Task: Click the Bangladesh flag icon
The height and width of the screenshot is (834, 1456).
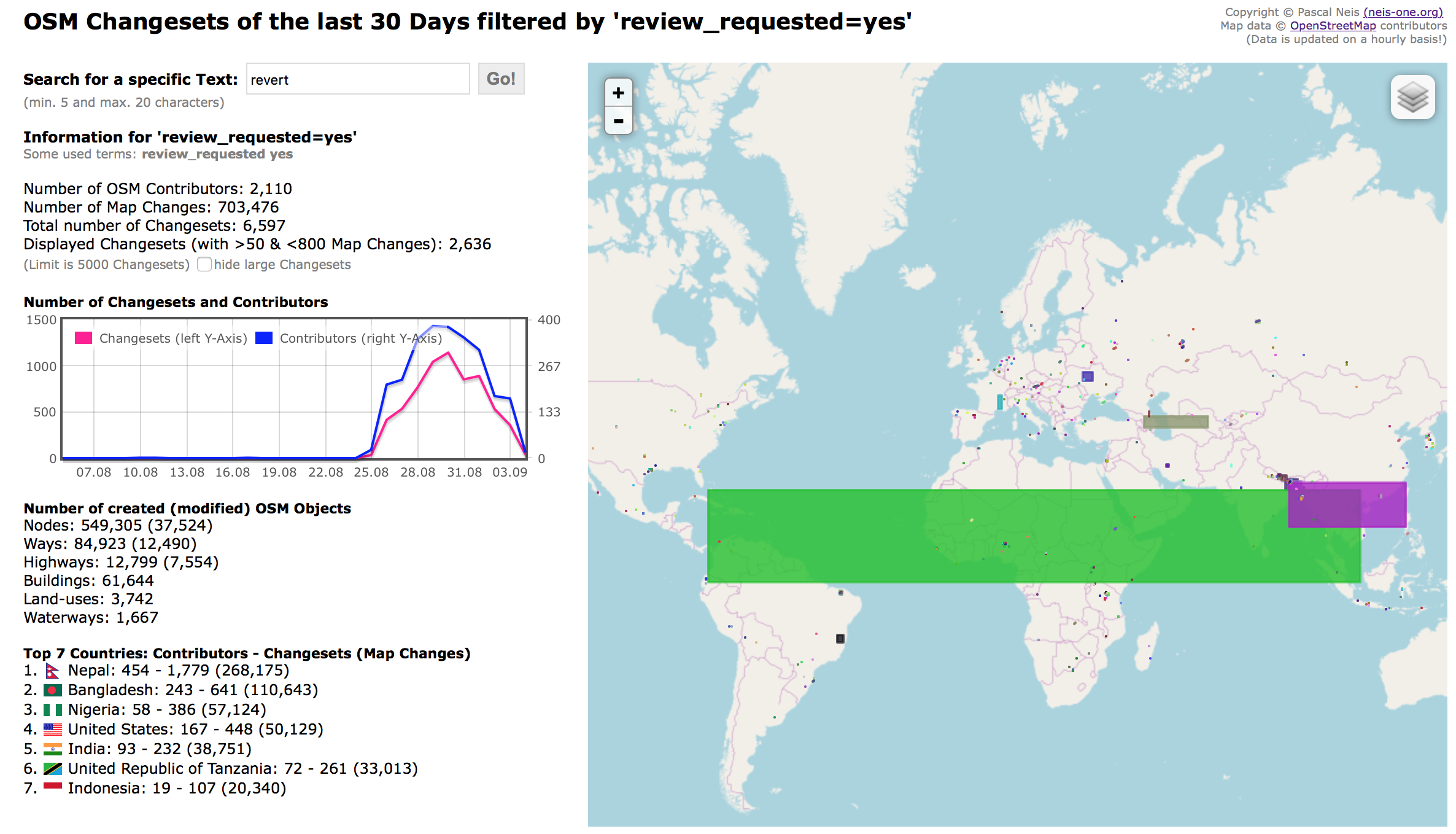Action: (x=52, y=690)
